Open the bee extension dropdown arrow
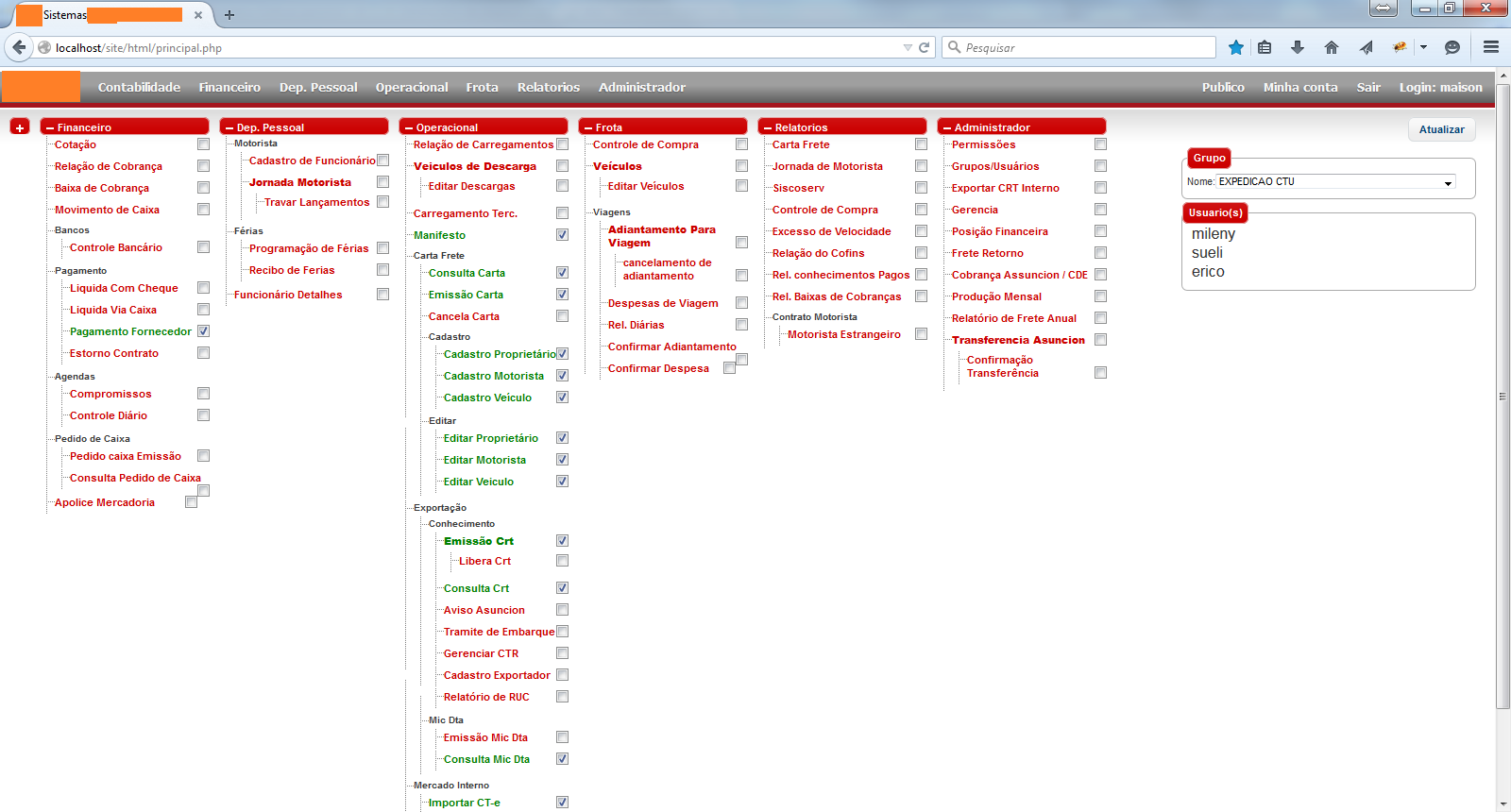 (x=1423, y=47)
